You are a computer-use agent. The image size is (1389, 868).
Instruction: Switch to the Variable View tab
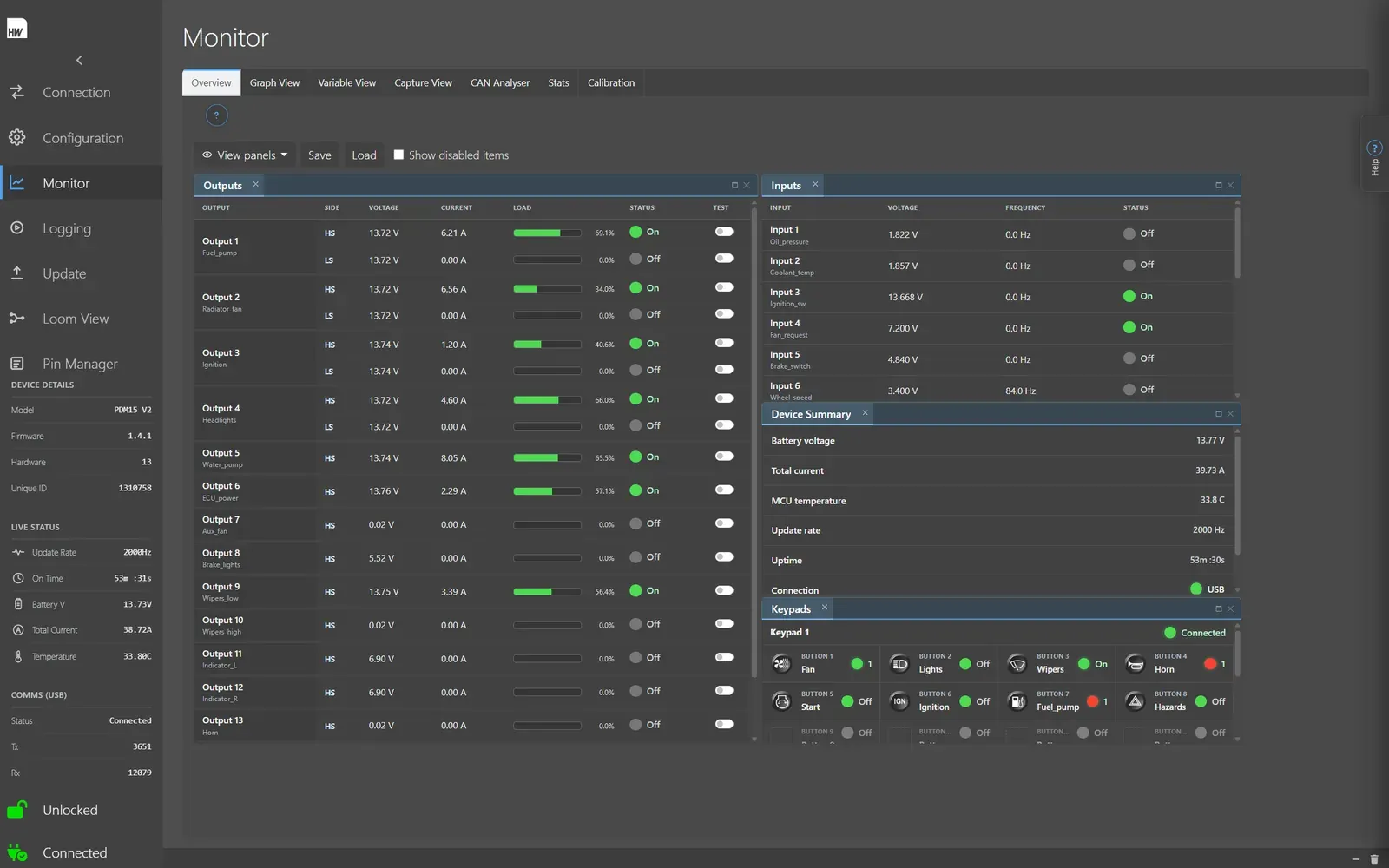pyautogui.click(x=346, y=82)
